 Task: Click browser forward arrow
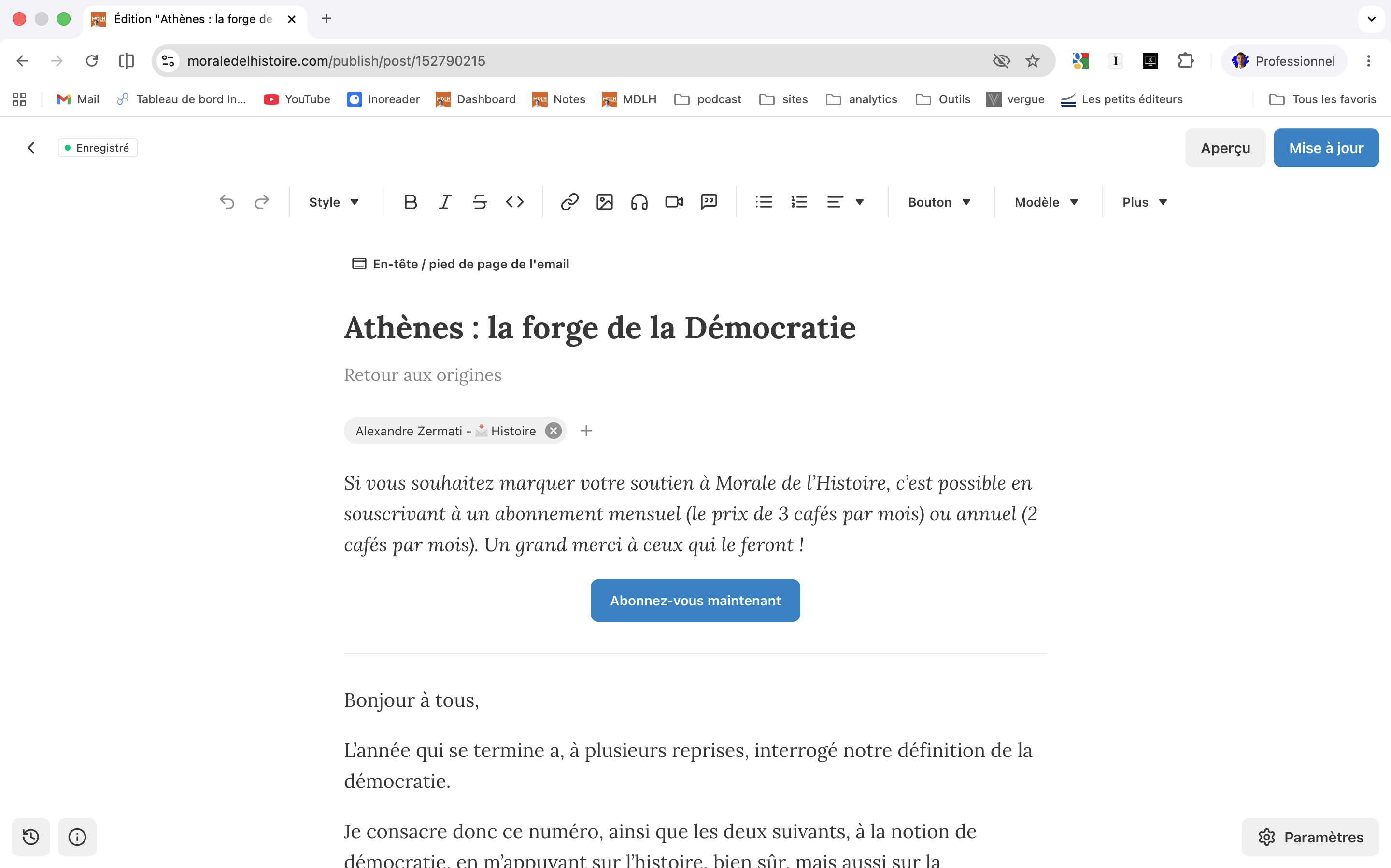click(57, 61)
